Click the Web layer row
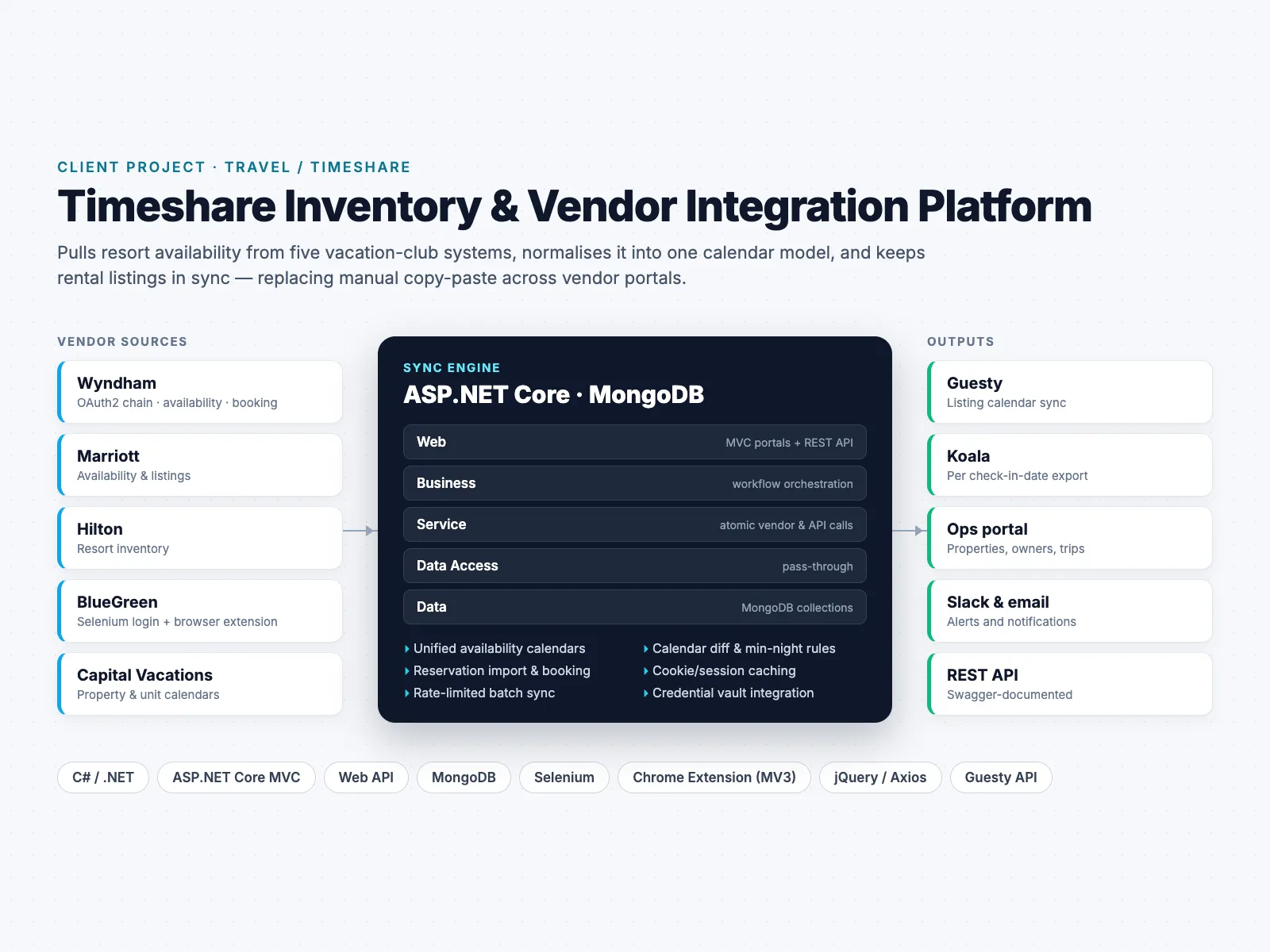1270x952 pixels. click(x=635, y=442)
